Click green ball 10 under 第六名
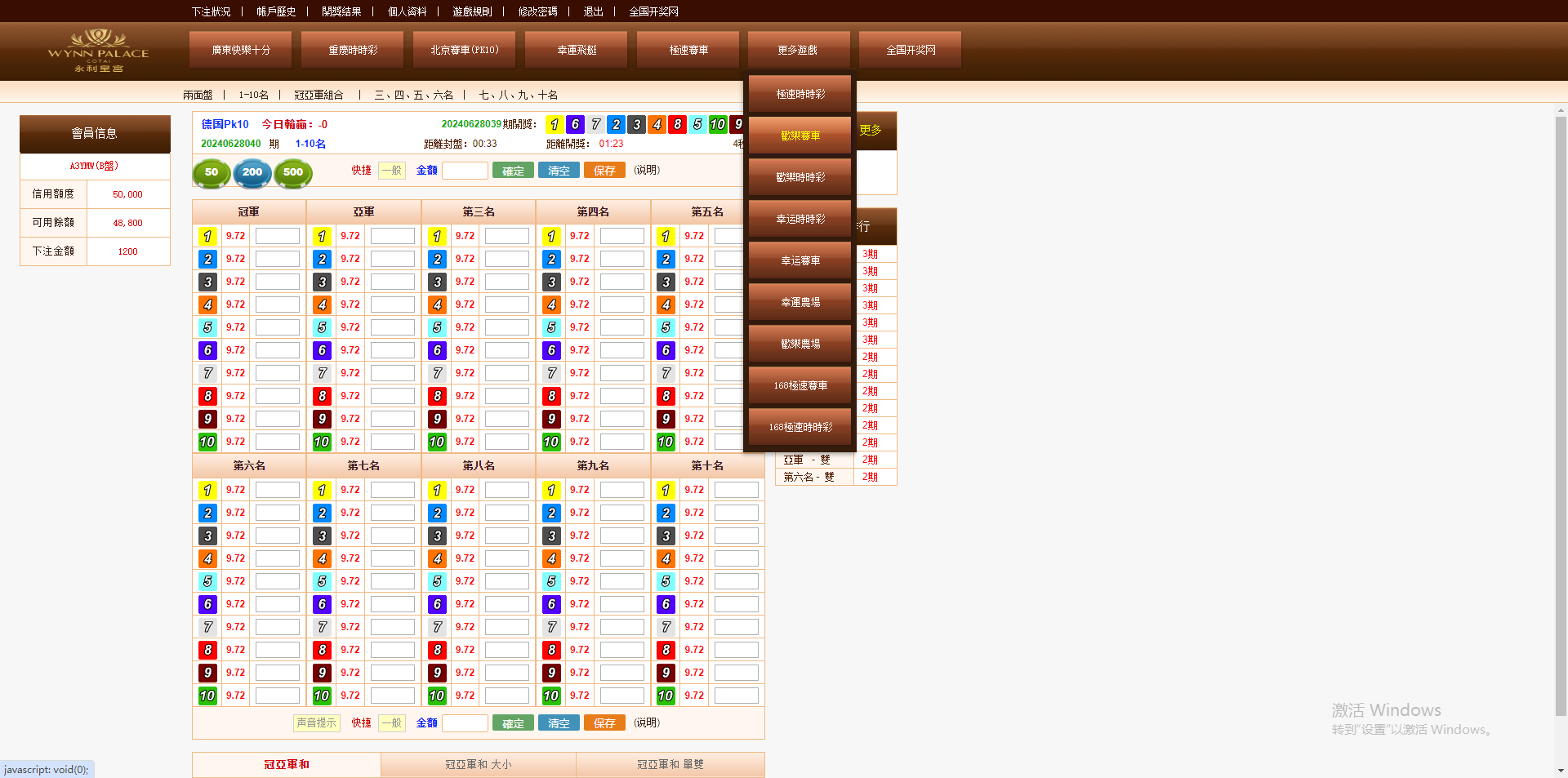 (207, 696)
